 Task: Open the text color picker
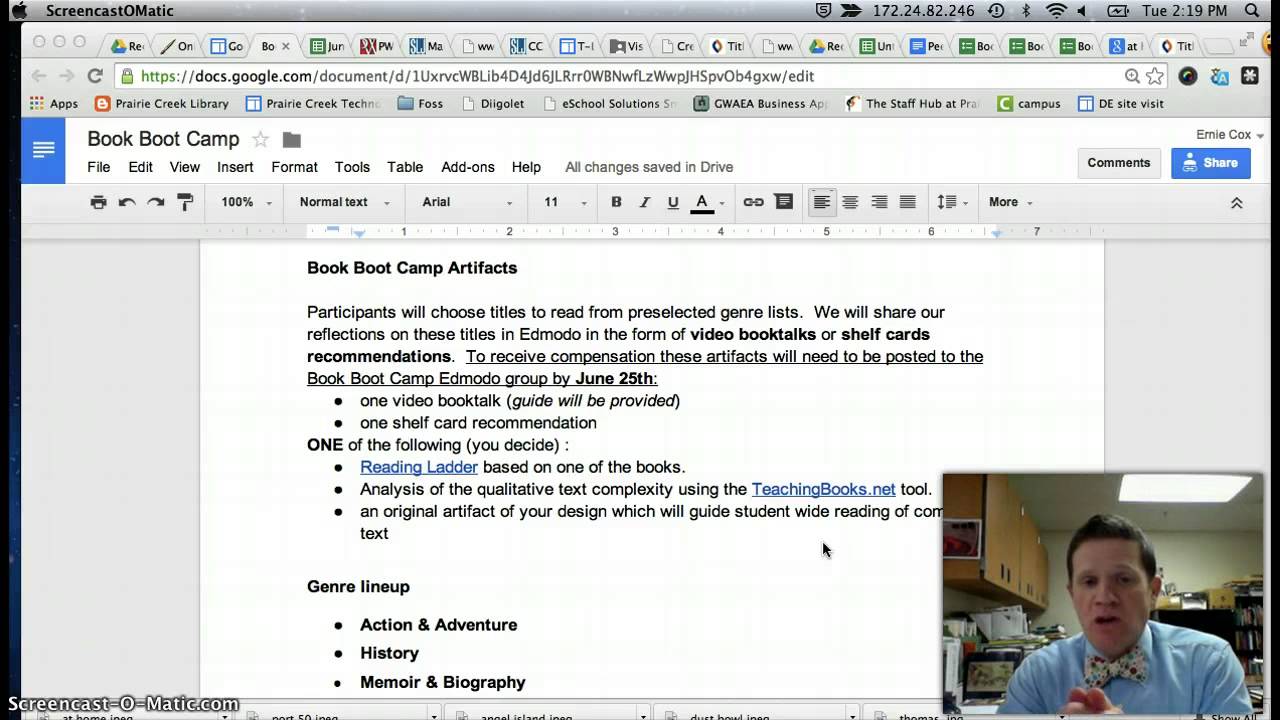pyautogui.click(x=702, y=202)
